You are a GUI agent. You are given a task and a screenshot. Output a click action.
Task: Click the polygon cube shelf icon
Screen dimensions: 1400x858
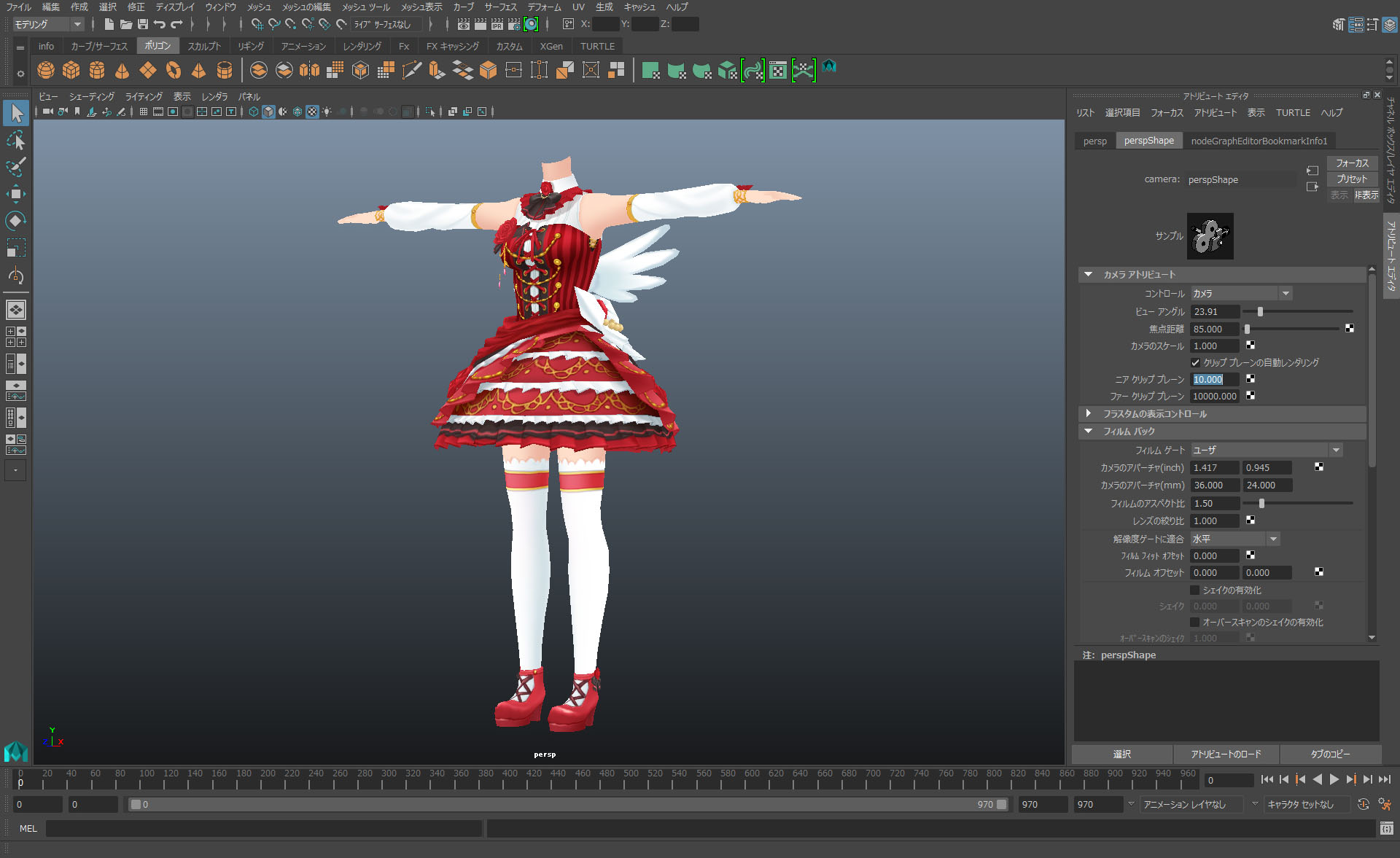pyautogui.click(x=71, y=70)
